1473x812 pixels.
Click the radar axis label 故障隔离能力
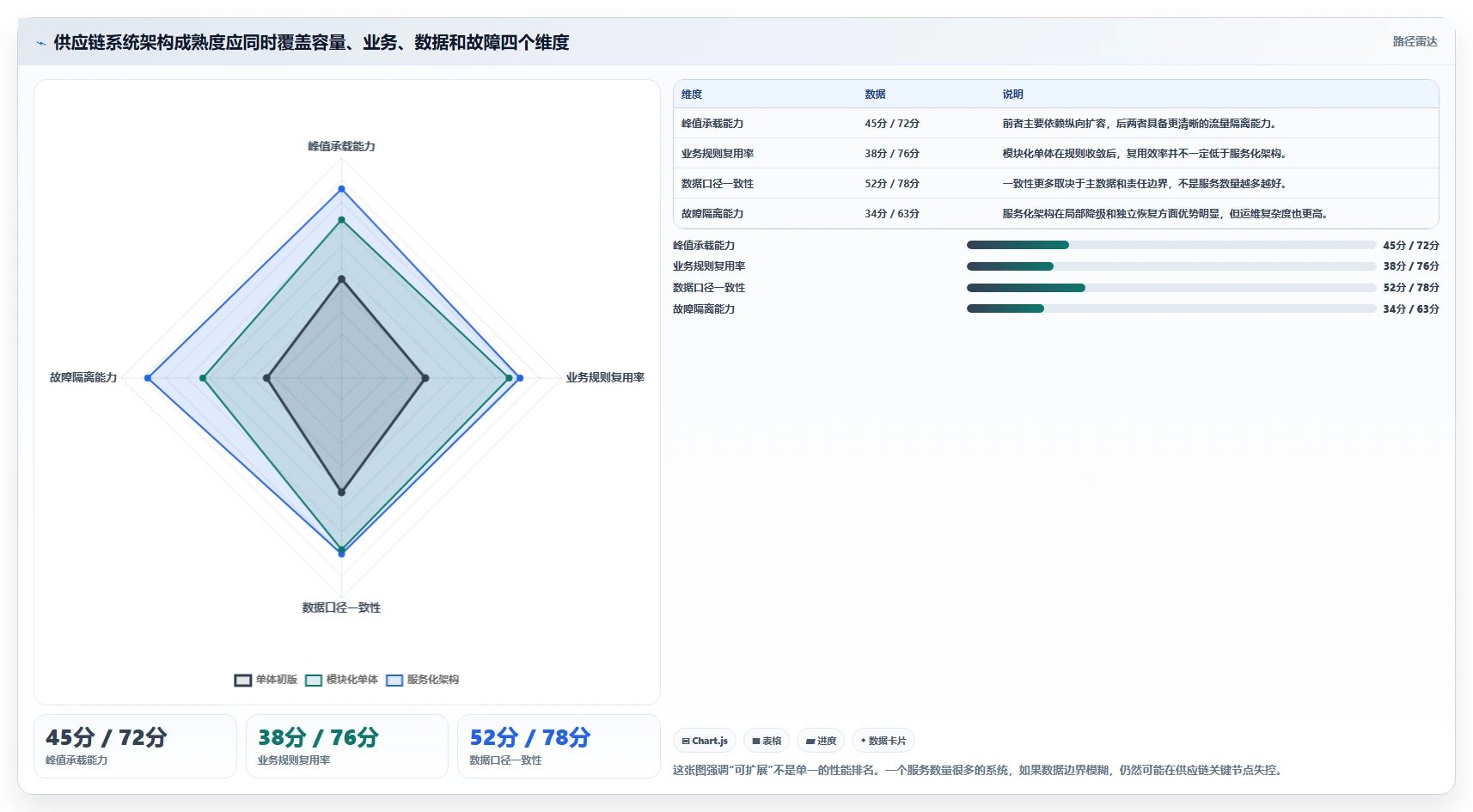(x=83, y=377)
